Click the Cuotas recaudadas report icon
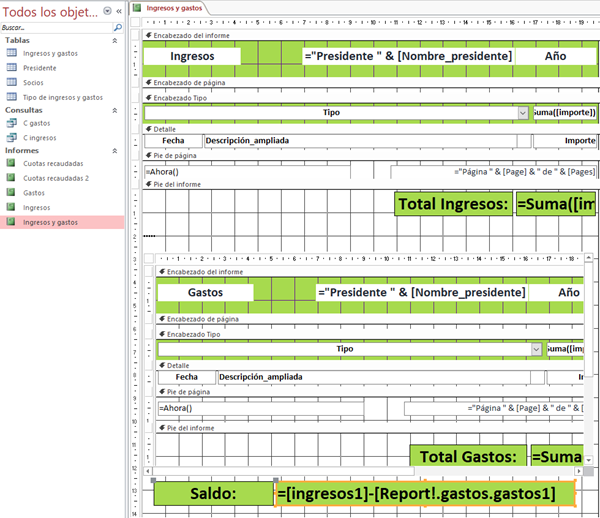The image size is (600, 518). point(11,163)
